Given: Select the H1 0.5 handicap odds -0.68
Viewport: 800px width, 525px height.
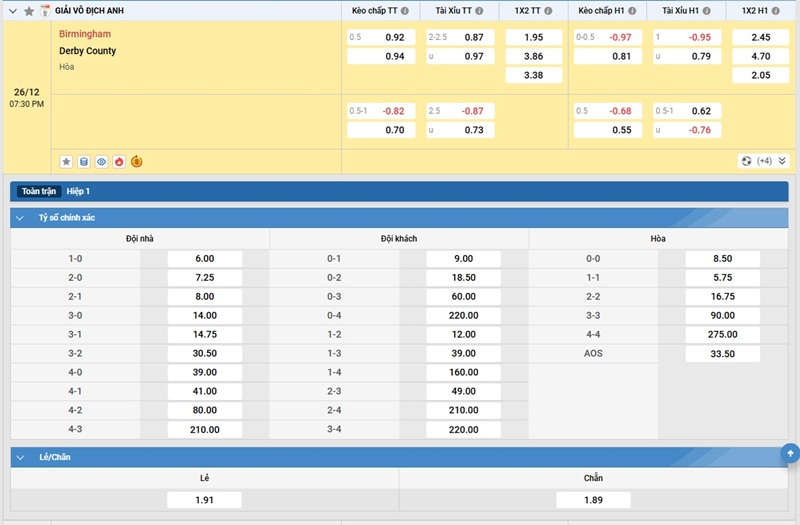Looking at the screenshot, I should (x=608, y=111).
